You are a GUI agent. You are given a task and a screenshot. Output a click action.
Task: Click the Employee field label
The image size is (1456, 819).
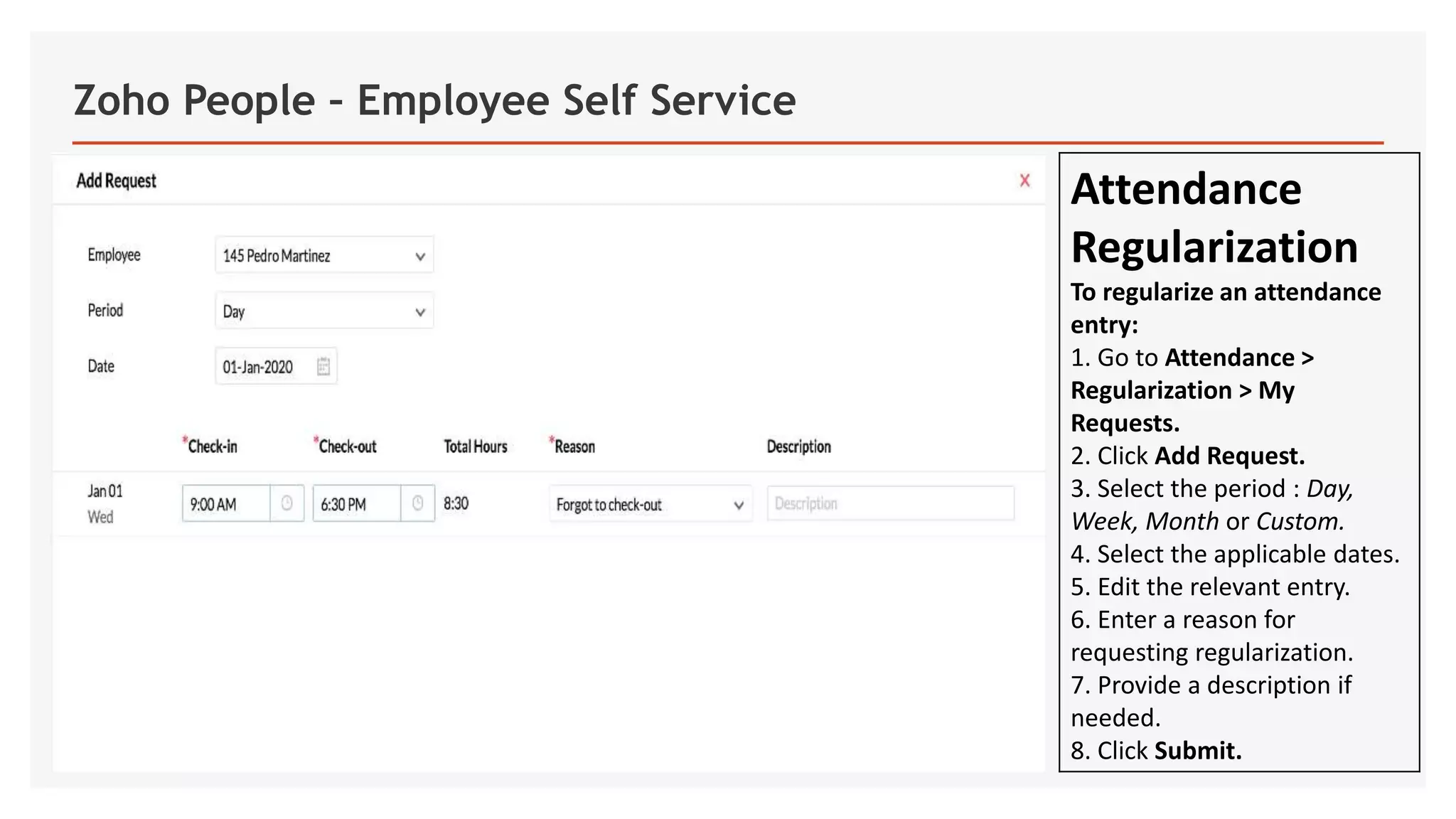click(x=114, y=255)
